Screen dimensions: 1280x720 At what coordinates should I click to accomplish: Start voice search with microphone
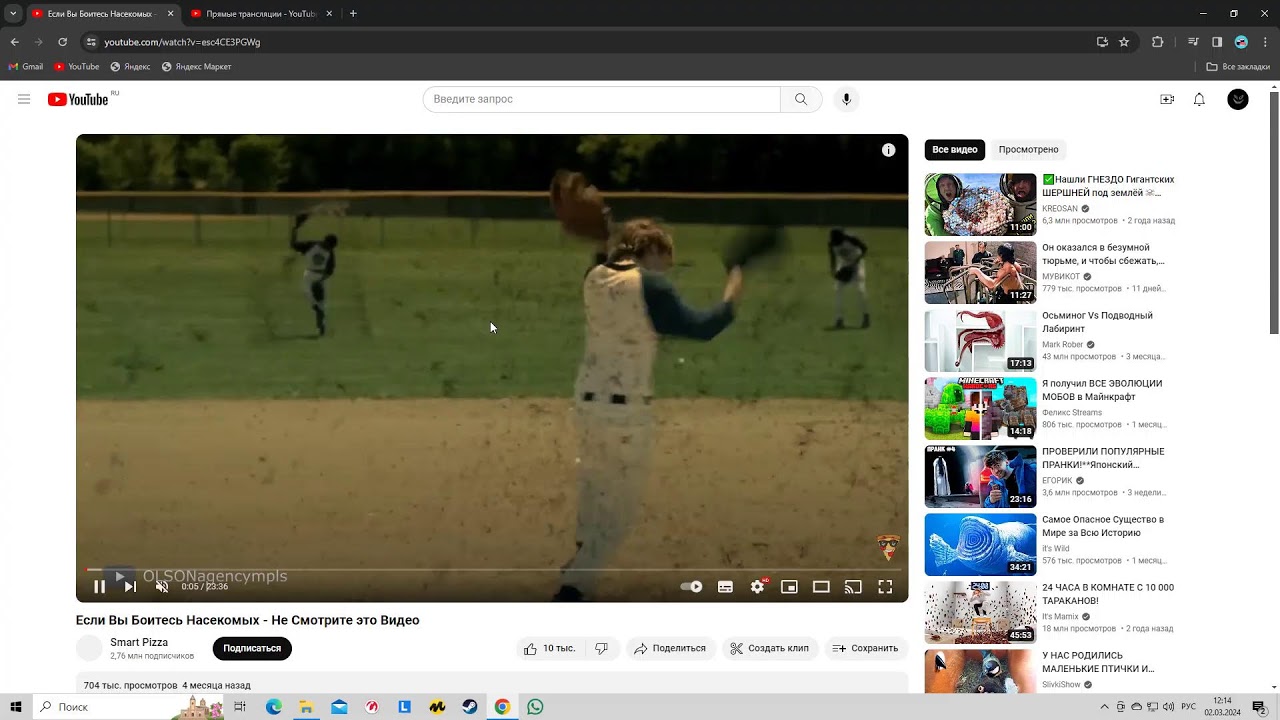[846, 99]
